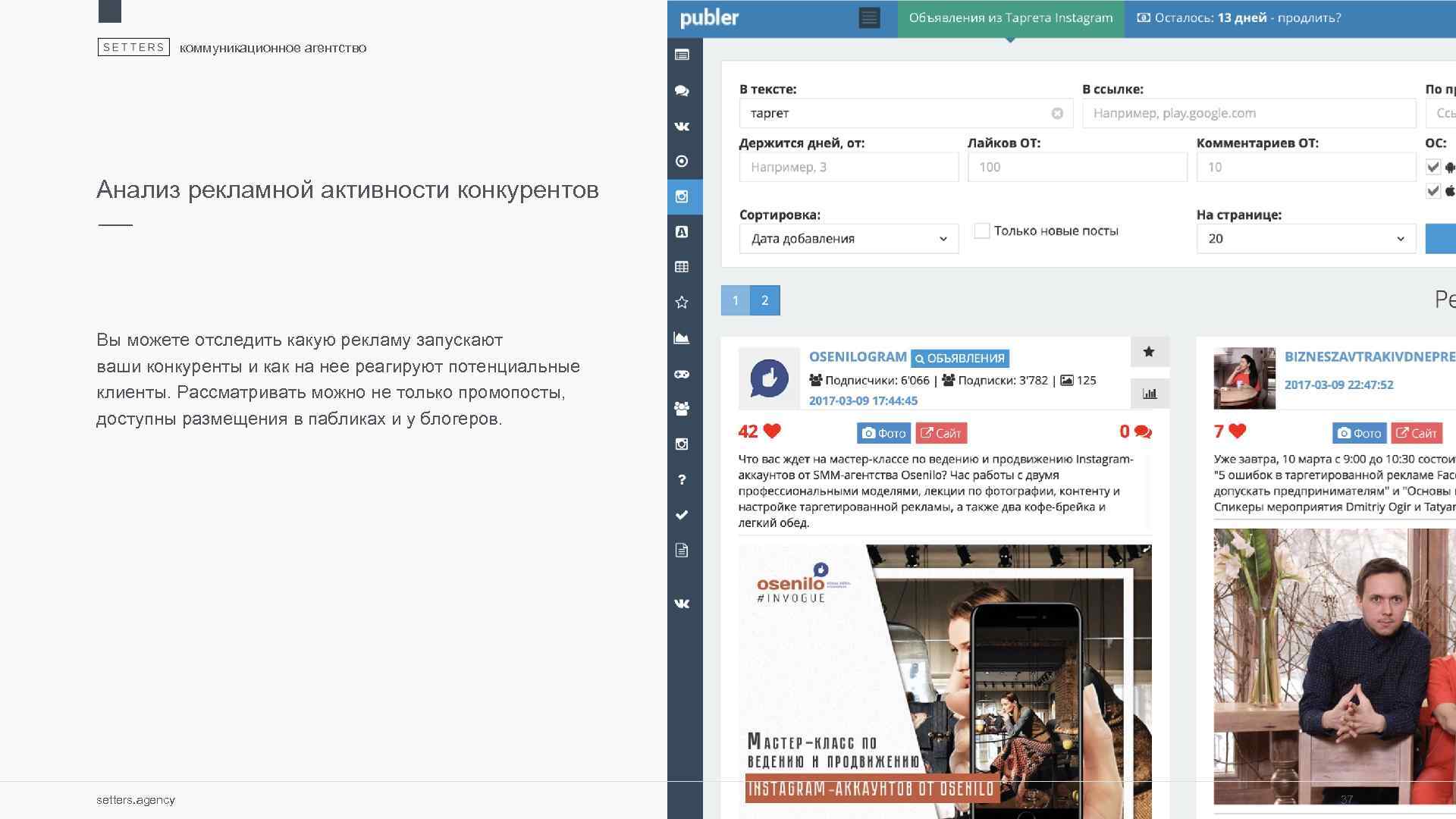Viewport: 1456px width, 819px height.
Task: Click the 'Лайков ОТ' input field
Action: tap(1077, 167)
